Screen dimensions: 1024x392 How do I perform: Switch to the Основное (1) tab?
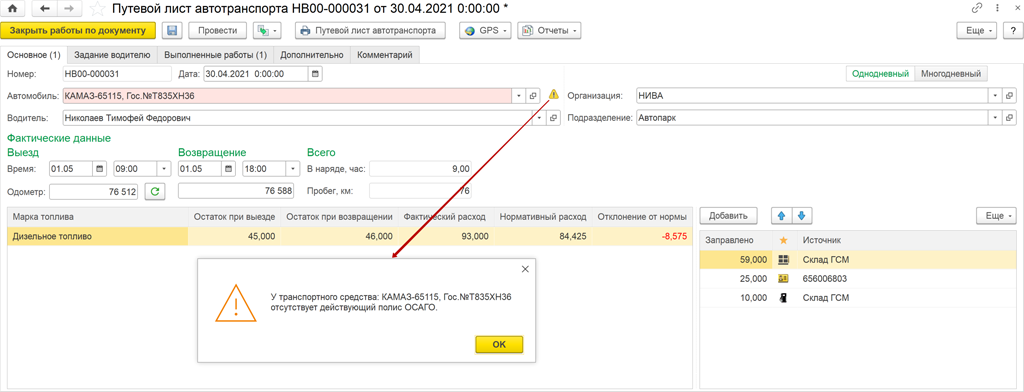click(33, 56)
